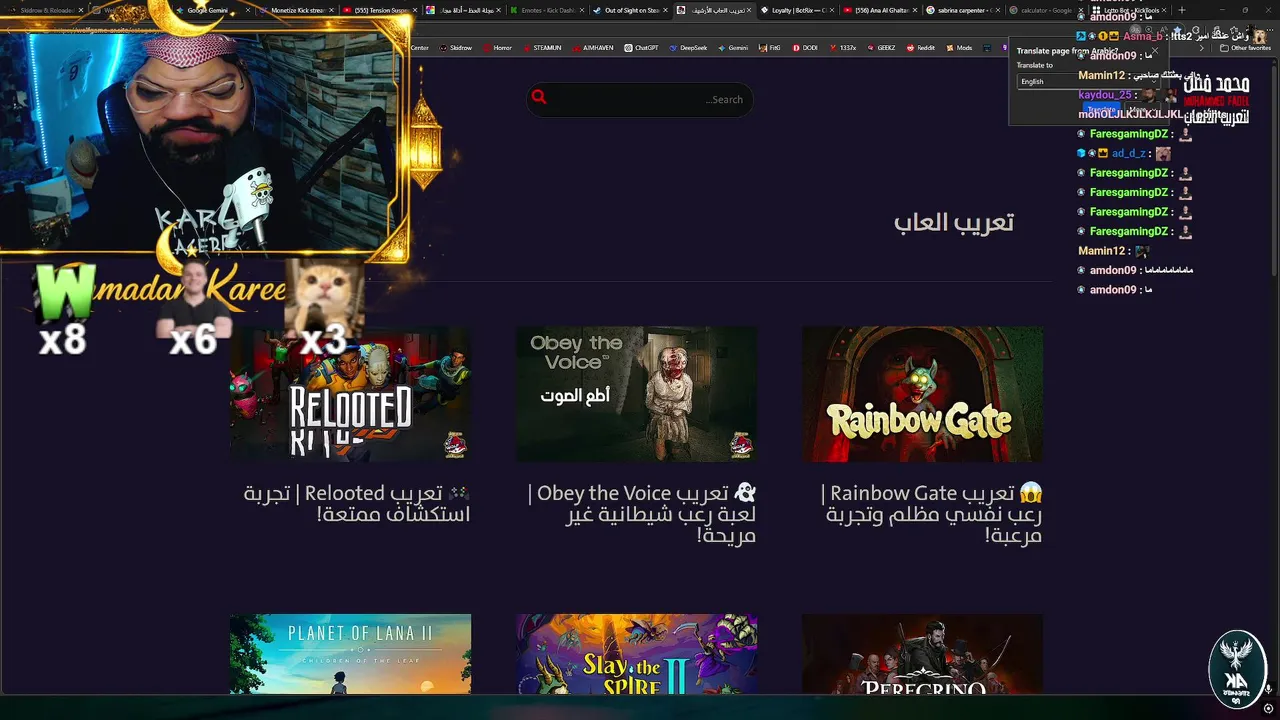Open the AIMHAVEN bookmark
The width and height of the screenshot is (1280, 720).
coord(592,47)
